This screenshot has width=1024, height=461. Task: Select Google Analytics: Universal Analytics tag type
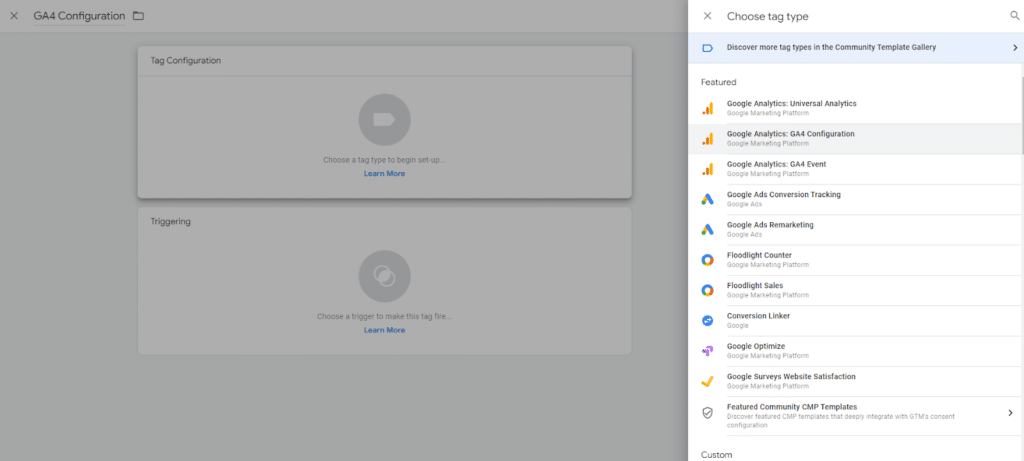856,108
